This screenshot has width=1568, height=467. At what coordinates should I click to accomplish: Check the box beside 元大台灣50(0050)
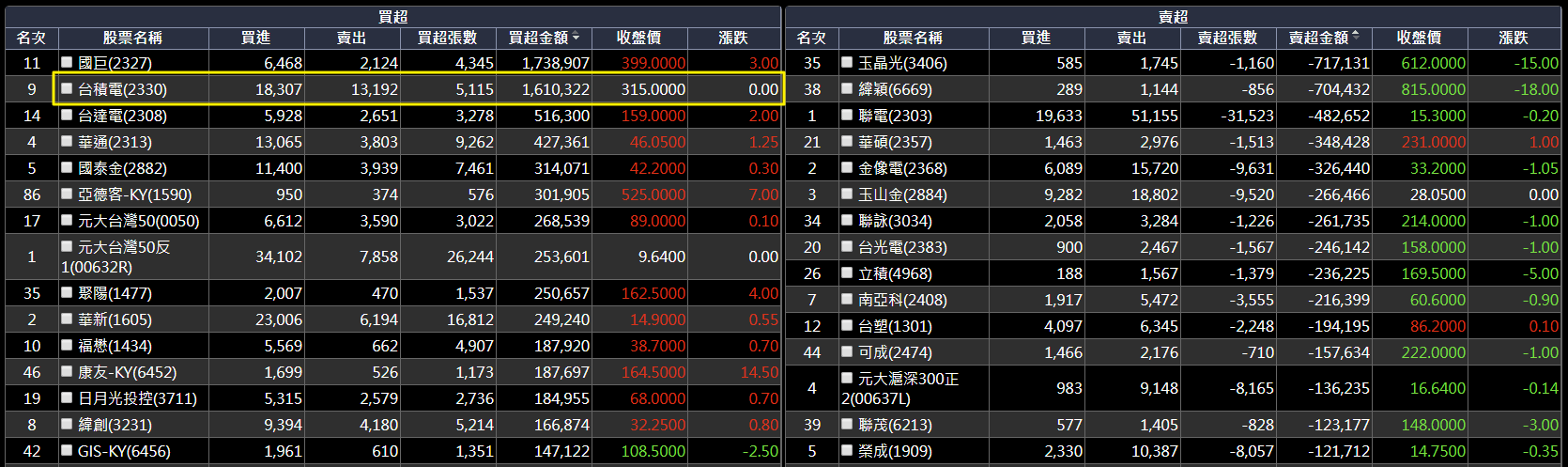point(67,220)
